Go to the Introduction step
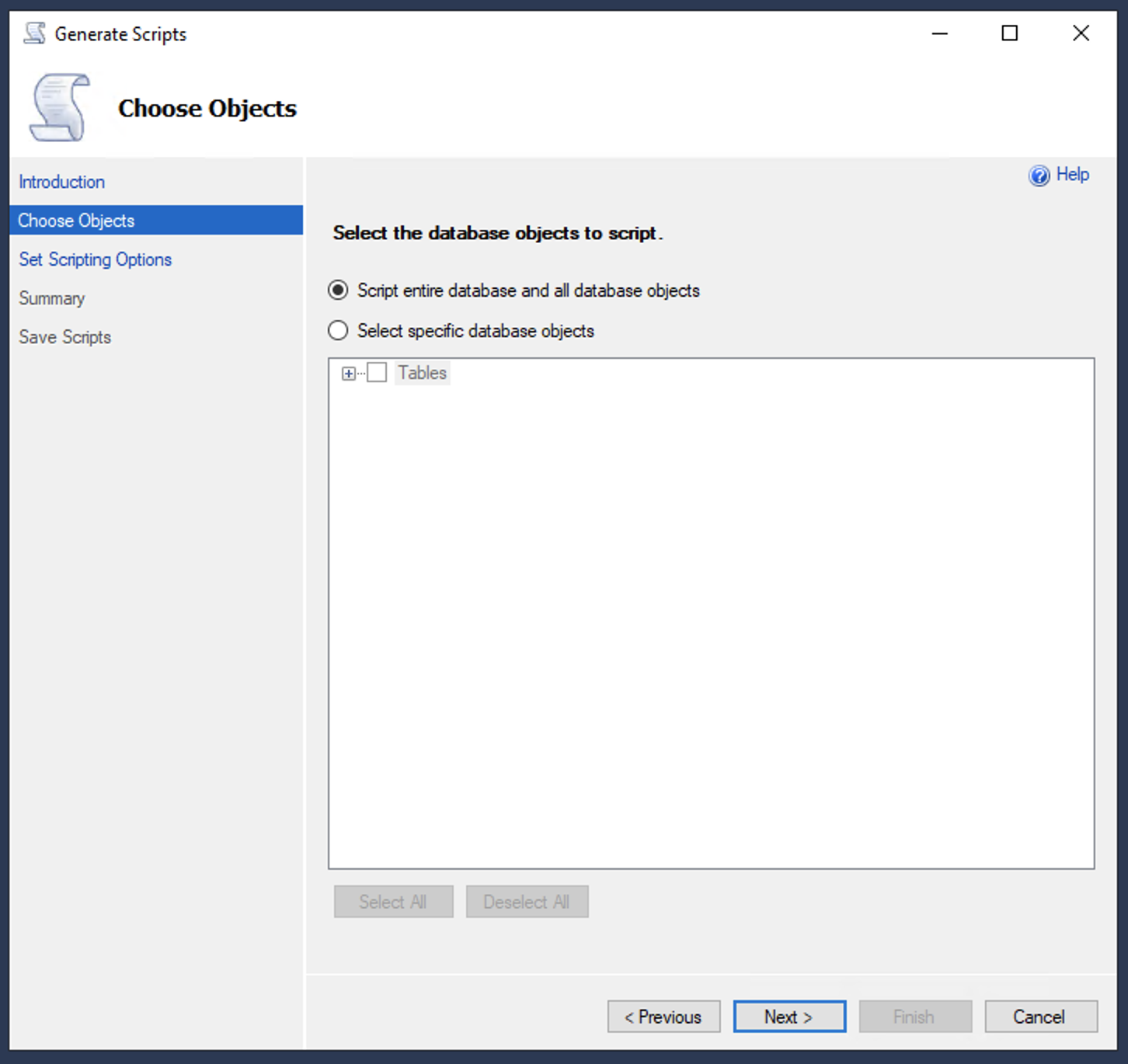This screenshot has width=1128, height=1064. point(62,182)
